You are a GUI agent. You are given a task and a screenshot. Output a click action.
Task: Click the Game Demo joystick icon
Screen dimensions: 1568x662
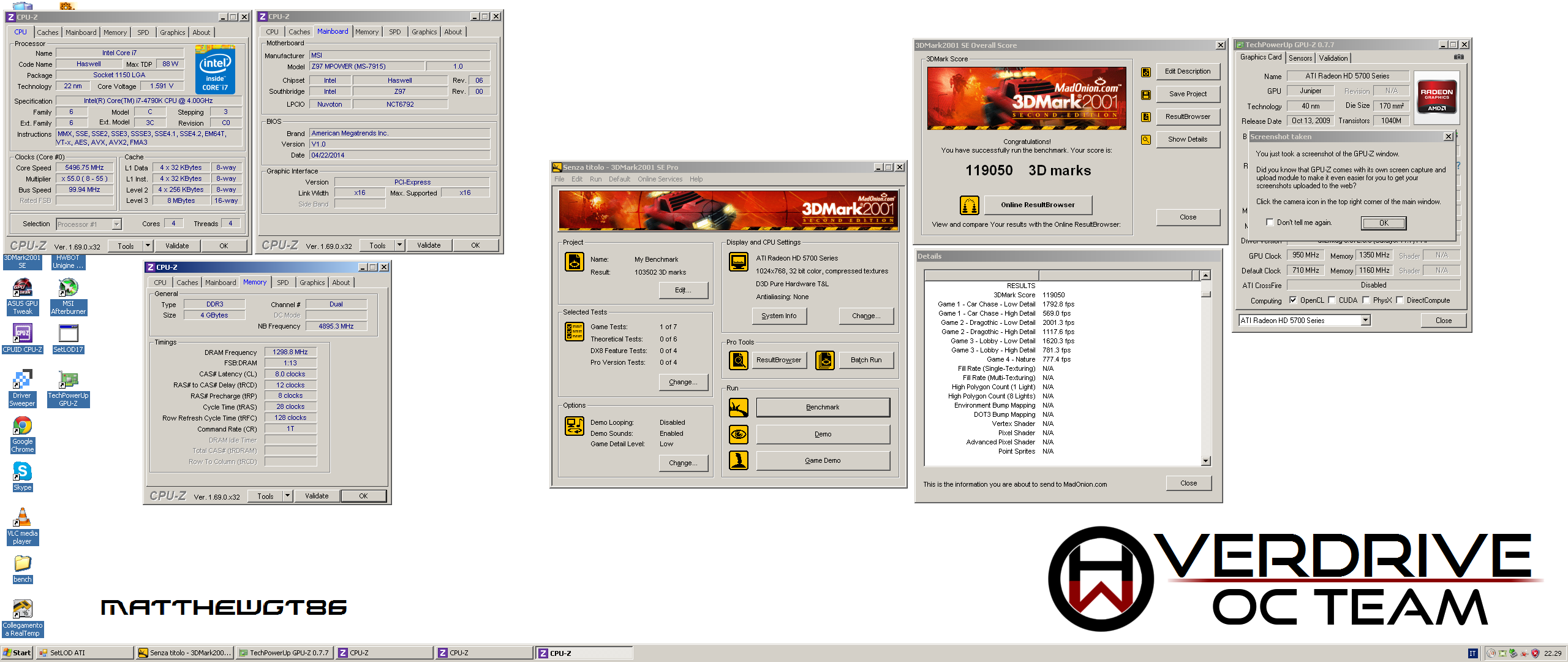[x=739, y=460]
